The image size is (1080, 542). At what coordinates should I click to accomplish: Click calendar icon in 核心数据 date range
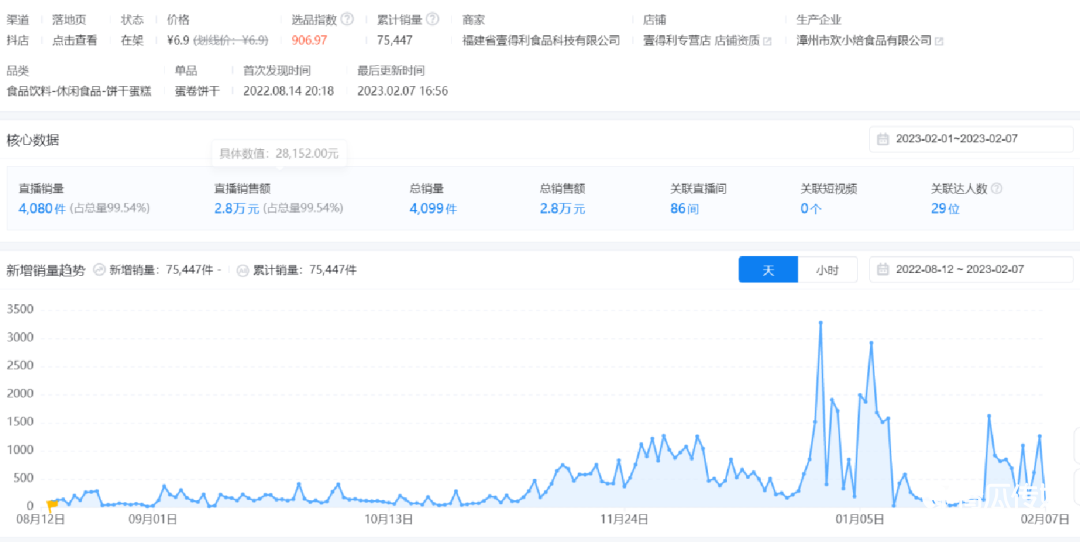tap(883, 139)
